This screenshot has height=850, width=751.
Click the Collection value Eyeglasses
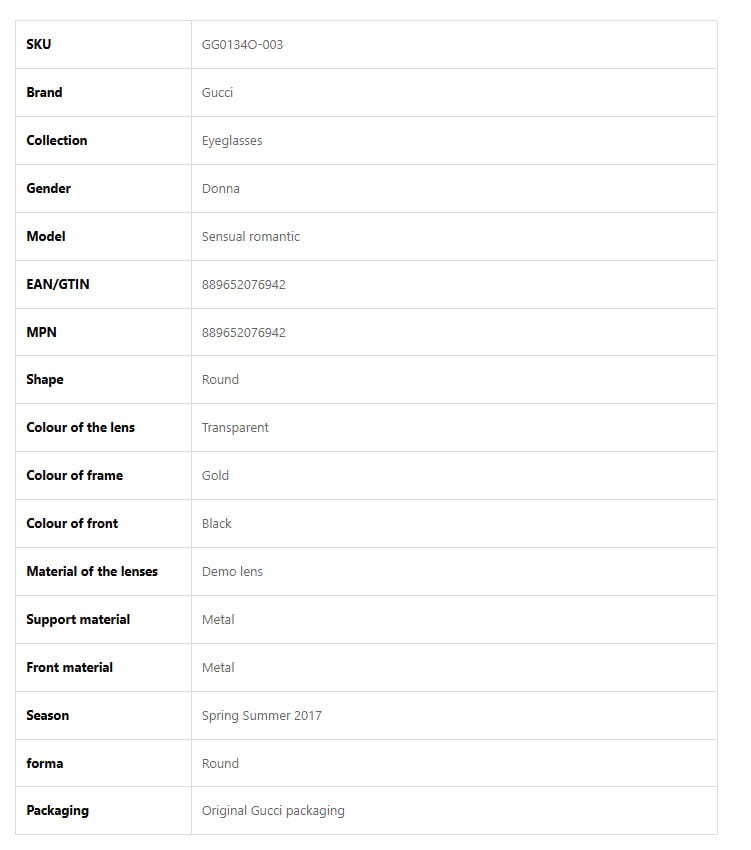click(232, 141)
